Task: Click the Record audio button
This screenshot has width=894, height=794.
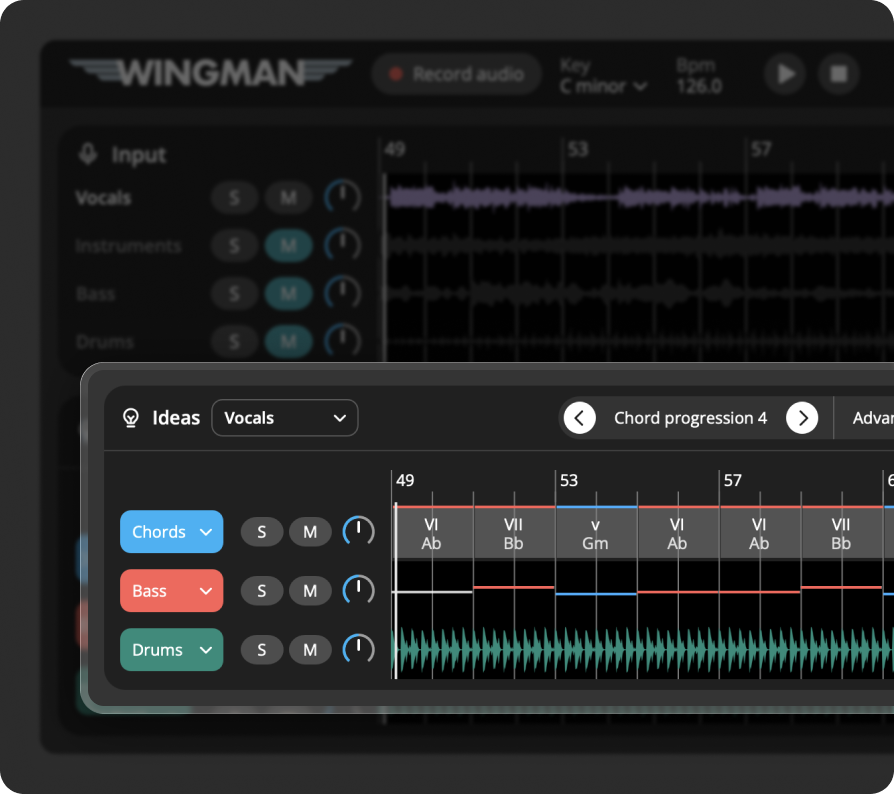Action: click(x=456, y=74)
